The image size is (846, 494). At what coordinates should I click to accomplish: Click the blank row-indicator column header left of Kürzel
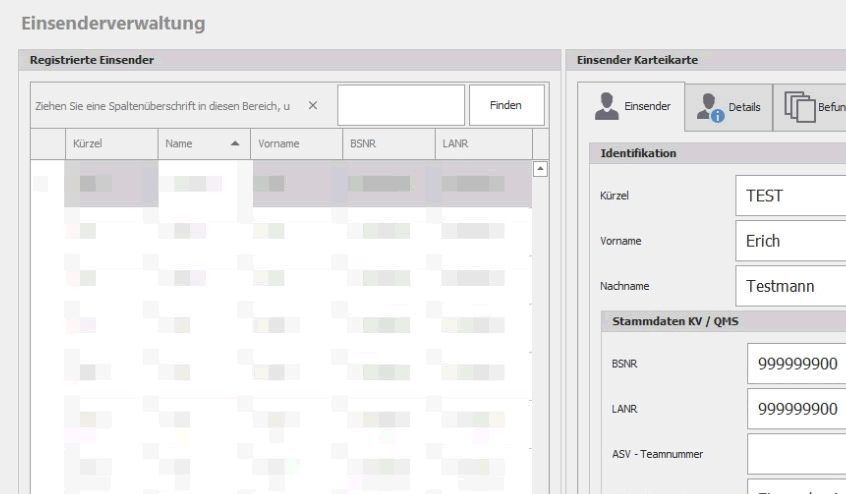click(47, 144)
